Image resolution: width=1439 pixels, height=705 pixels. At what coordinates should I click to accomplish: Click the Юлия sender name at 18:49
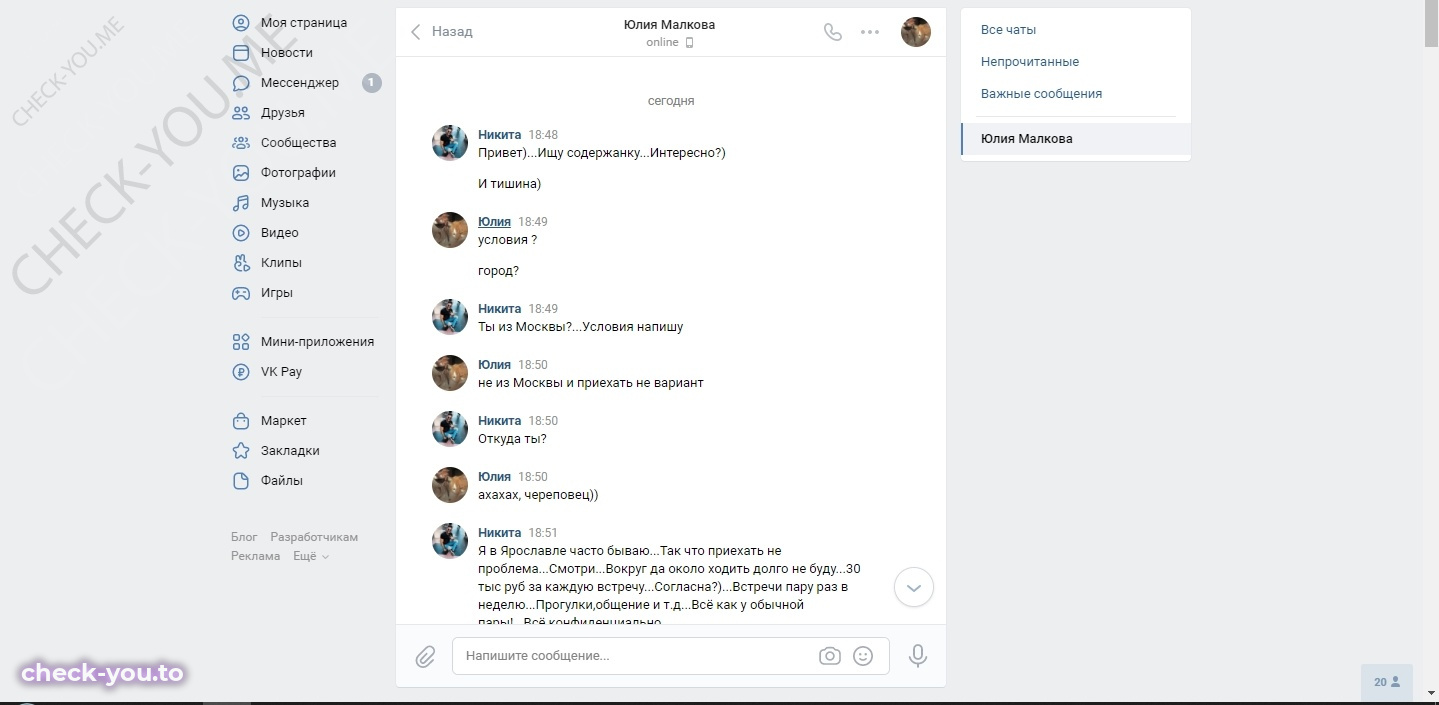(x=494, y=222)
